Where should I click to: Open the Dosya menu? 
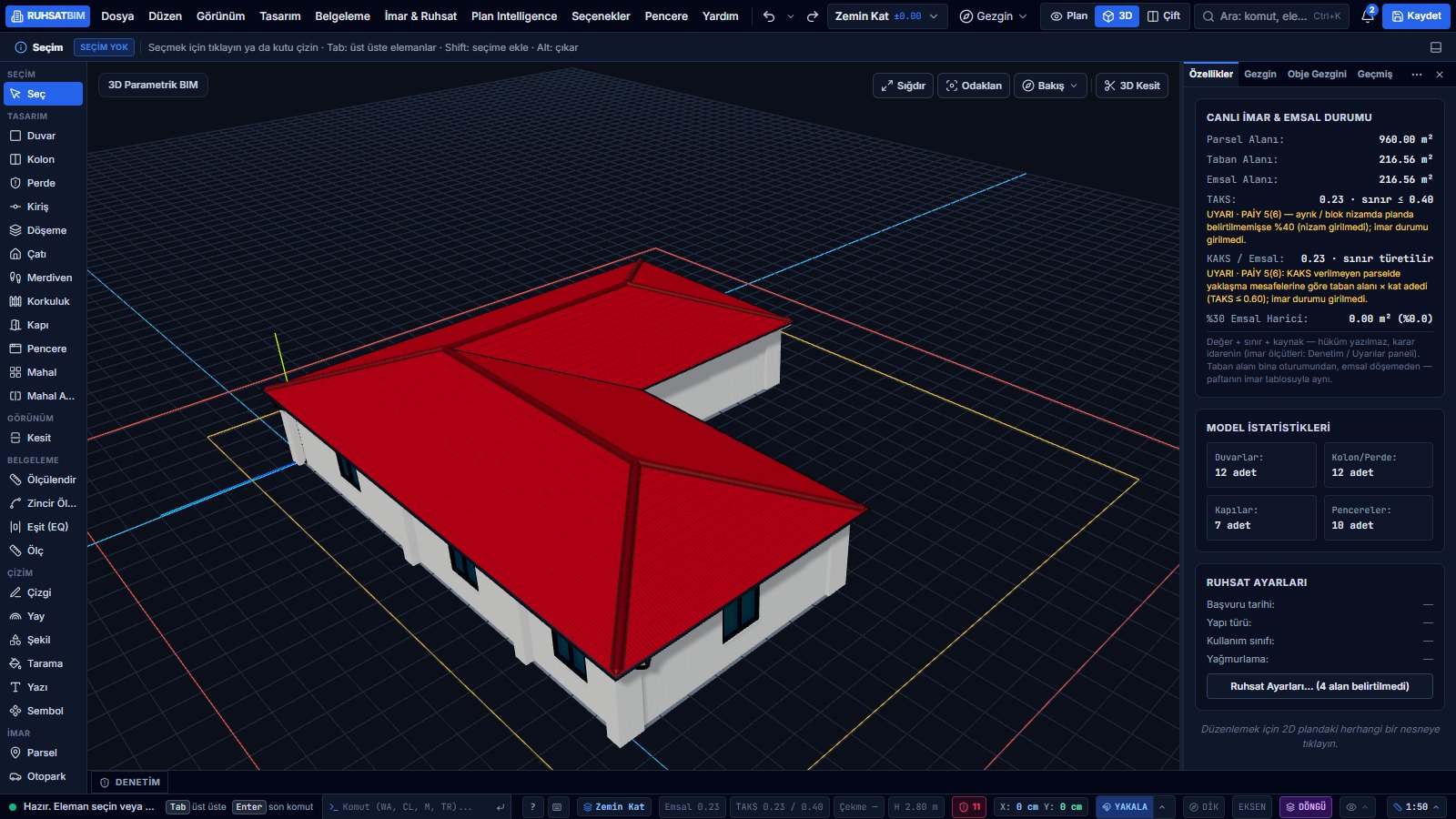[x=117, y=16]
